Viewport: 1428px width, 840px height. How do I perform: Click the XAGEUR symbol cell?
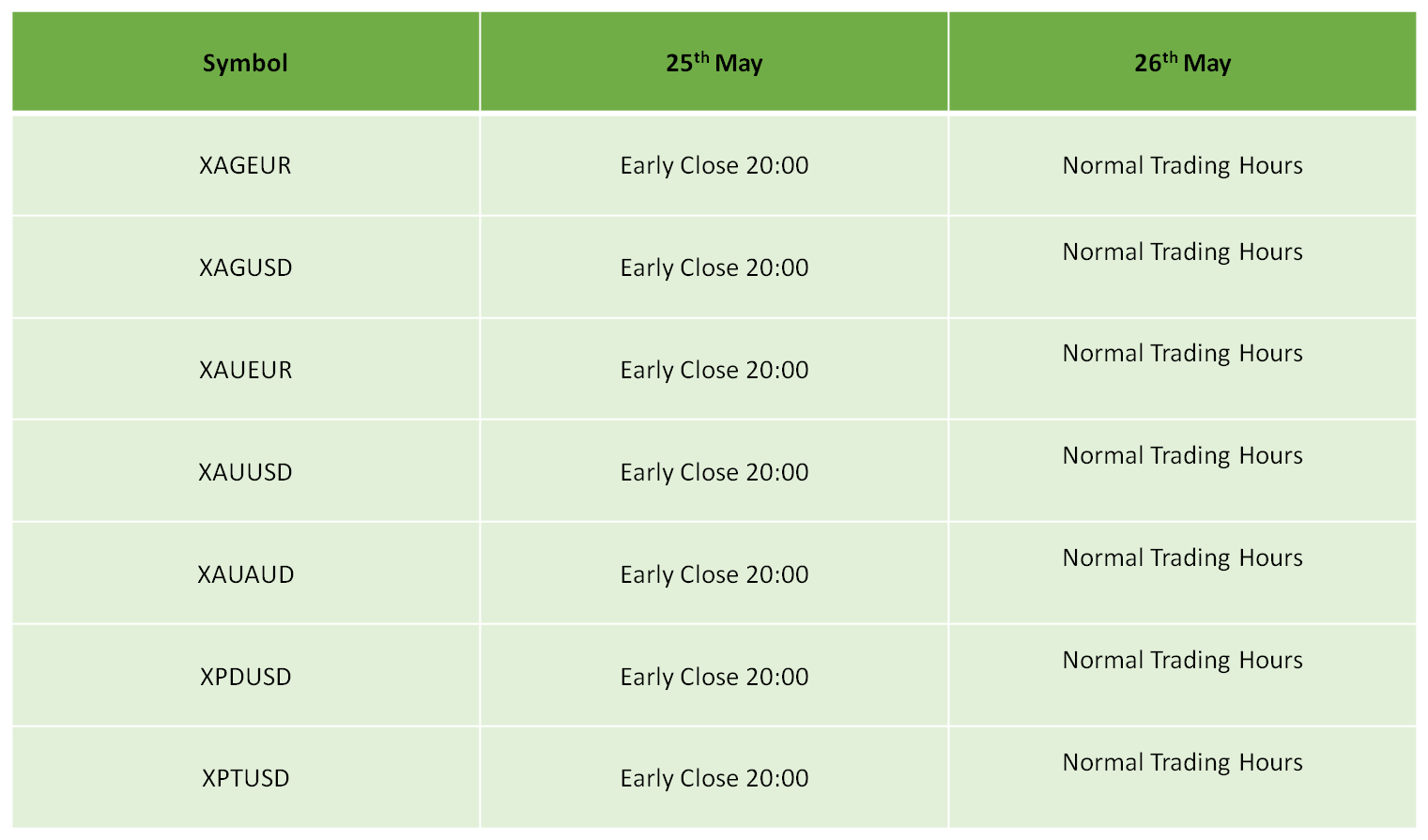245,165
